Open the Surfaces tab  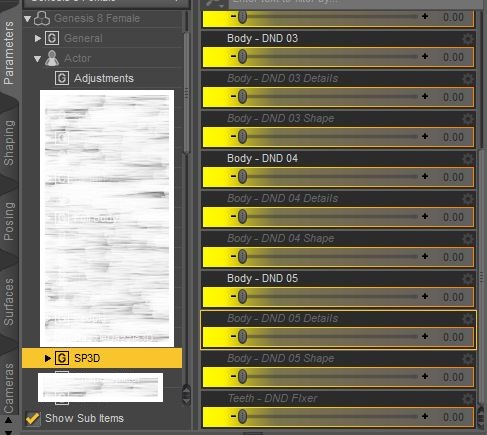click(x=9, y=302)
